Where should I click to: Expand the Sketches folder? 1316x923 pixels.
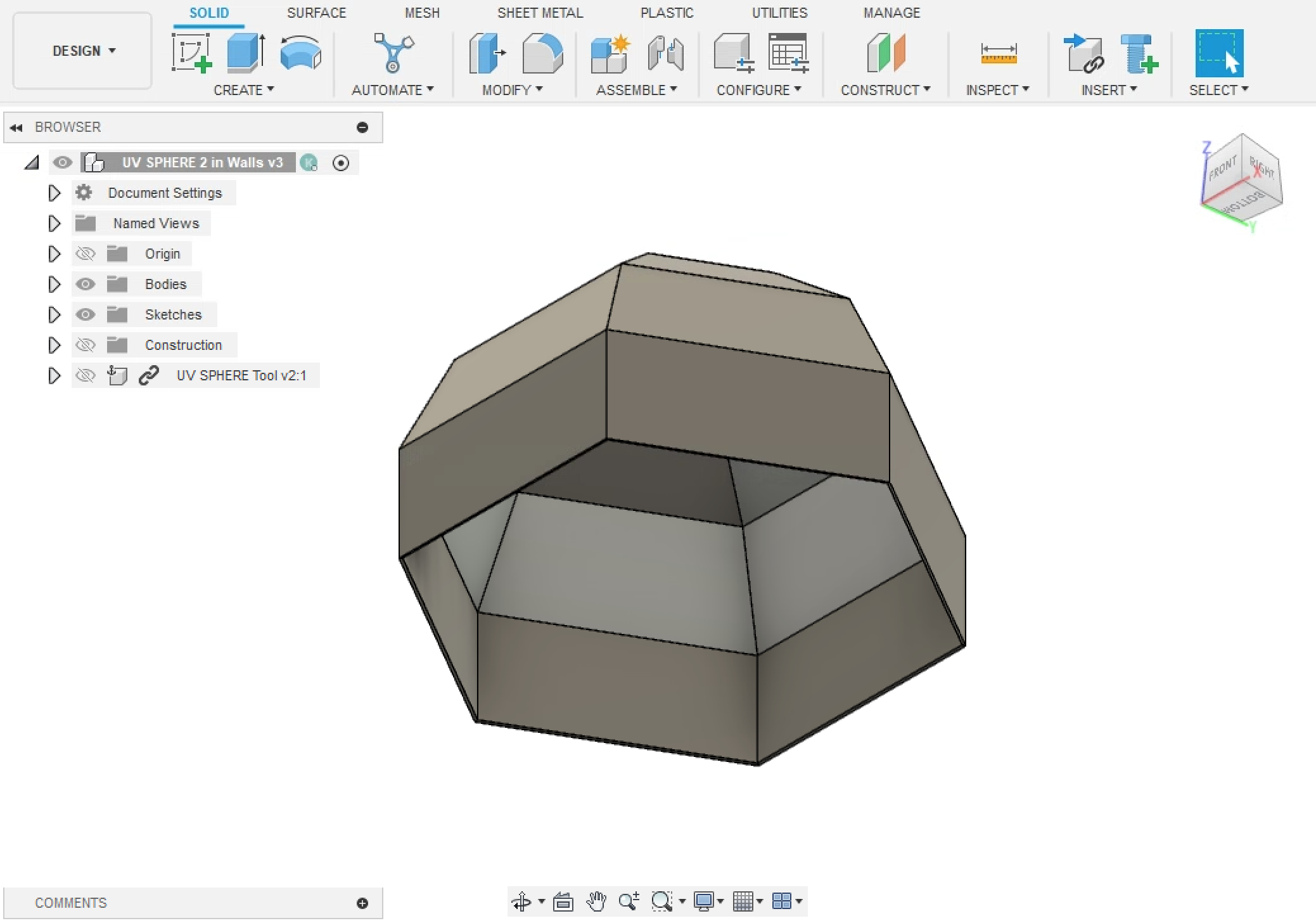pos(54,314)
